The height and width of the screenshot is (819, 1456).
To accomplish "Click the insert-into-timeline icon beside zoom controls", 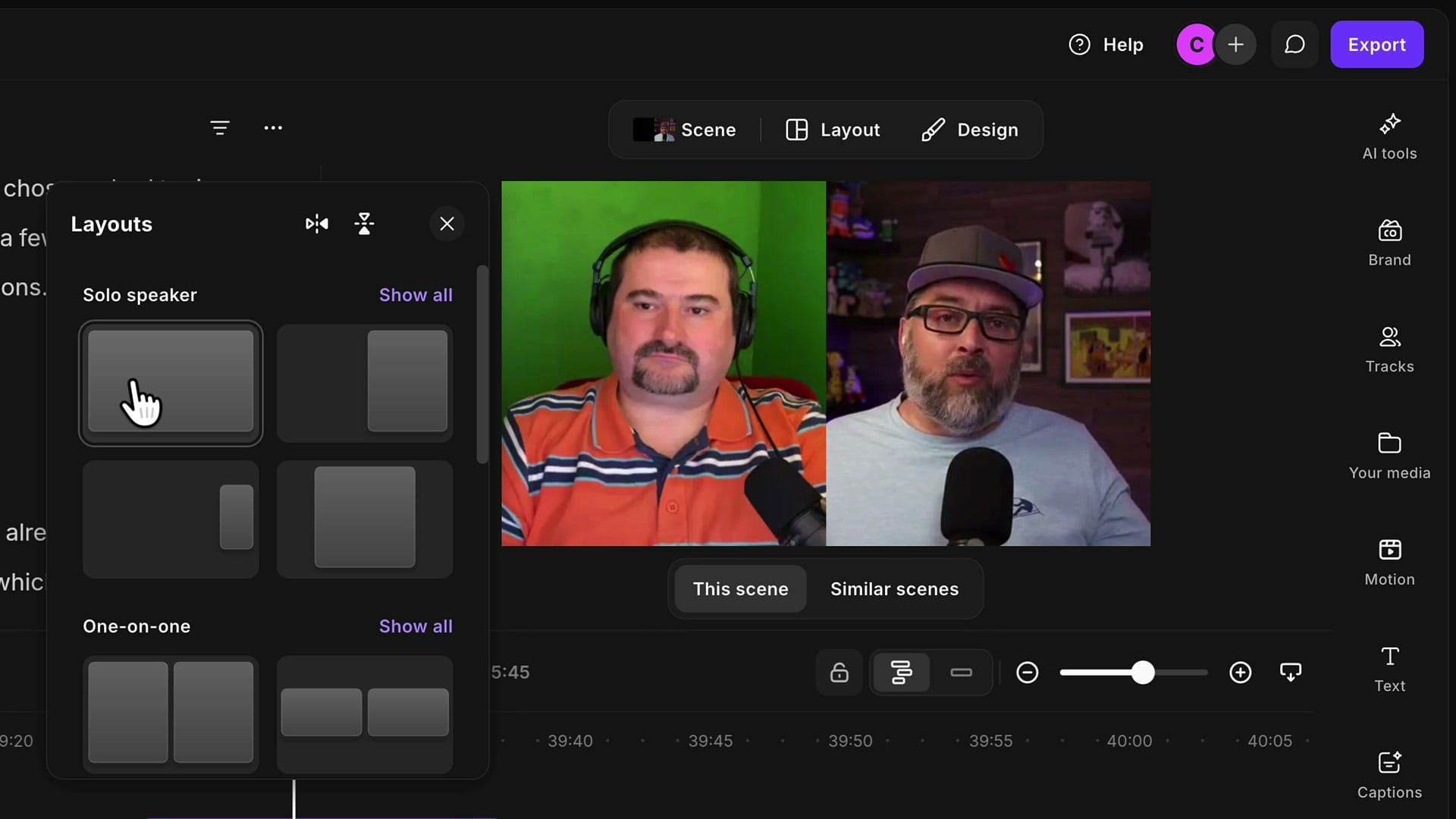I will tap(1290, 673).
